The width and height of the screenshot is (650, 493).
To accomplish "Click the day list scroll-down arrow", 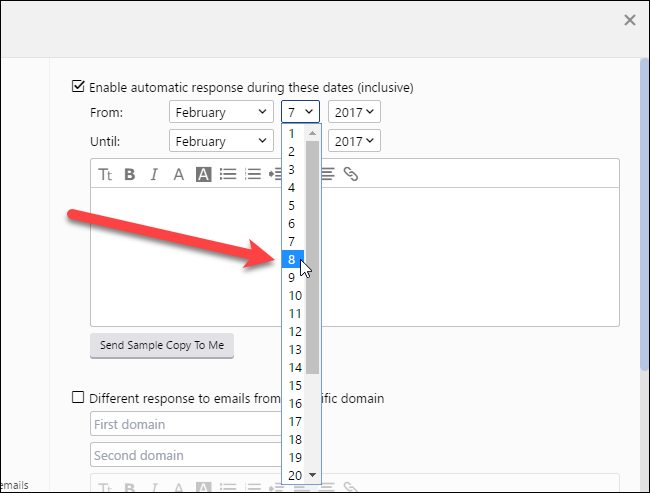I will 313,475.
